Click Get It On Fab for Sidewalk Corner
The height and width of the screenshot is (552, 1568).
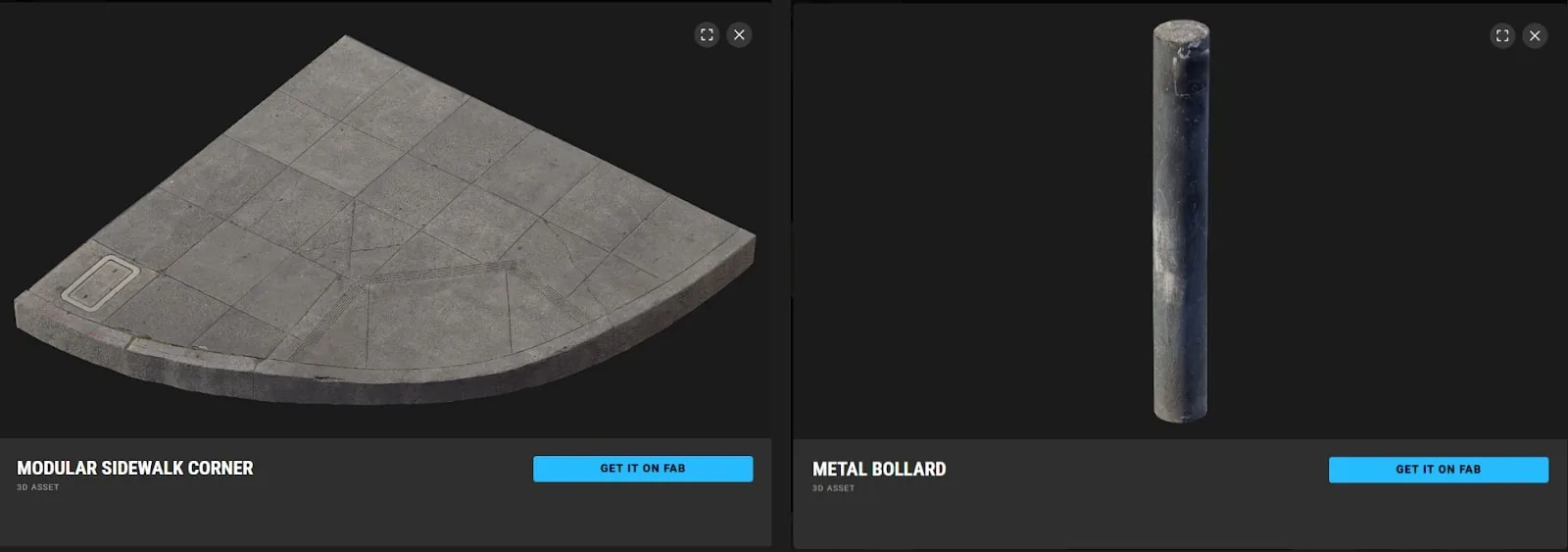tap(643, 469)
